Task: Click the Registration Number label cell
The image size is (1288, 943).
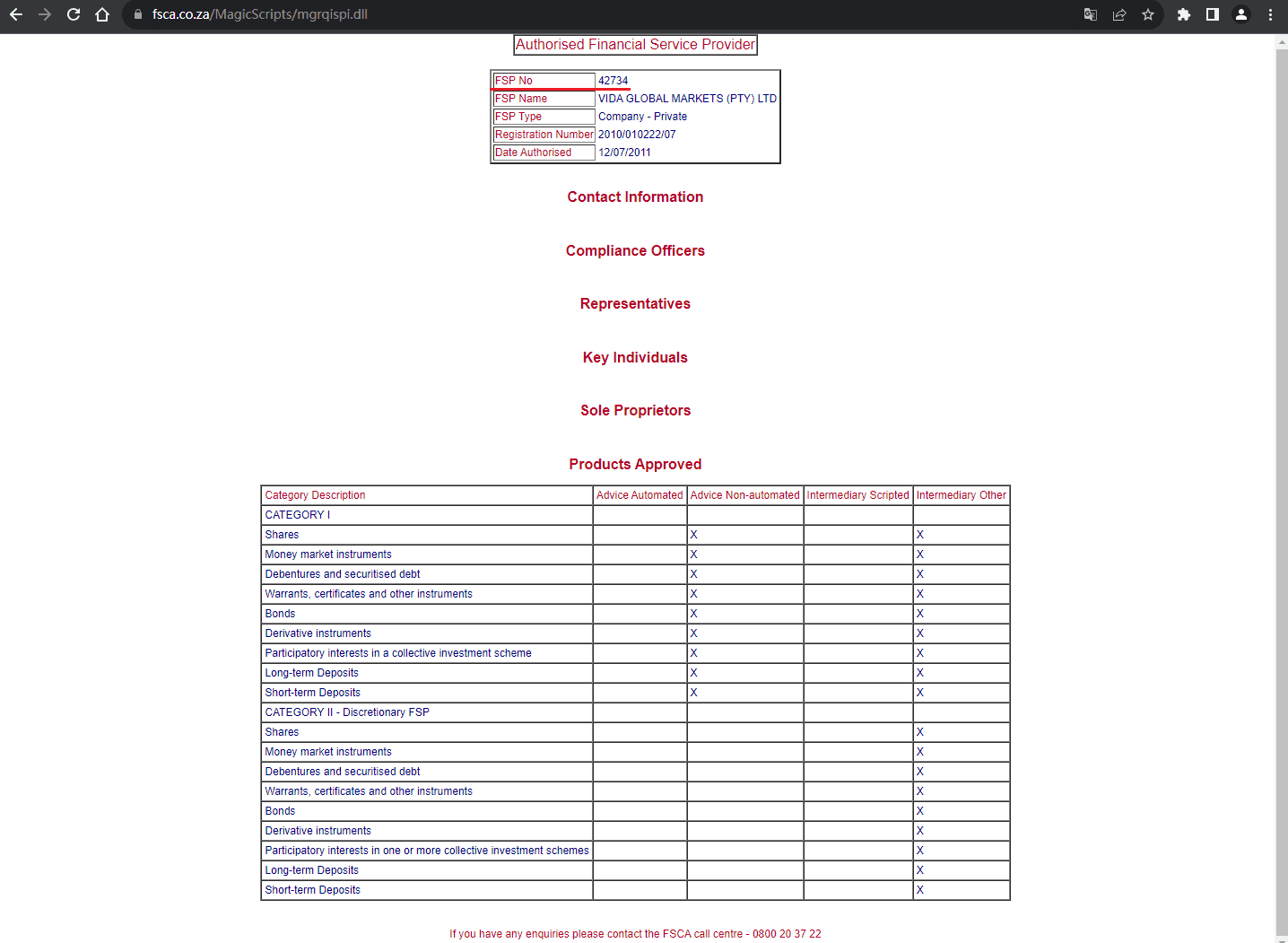Action: coord(544,135)
